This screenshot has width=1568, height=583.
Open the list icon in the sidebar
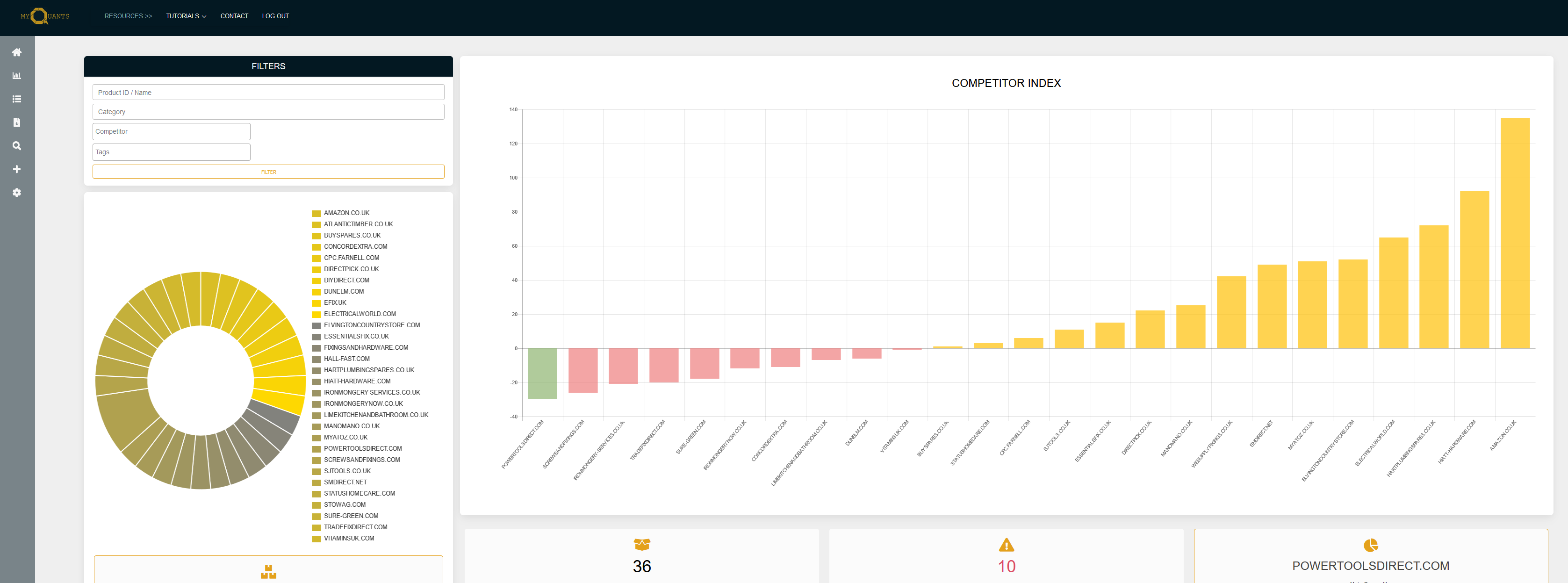tap(17, 99)
